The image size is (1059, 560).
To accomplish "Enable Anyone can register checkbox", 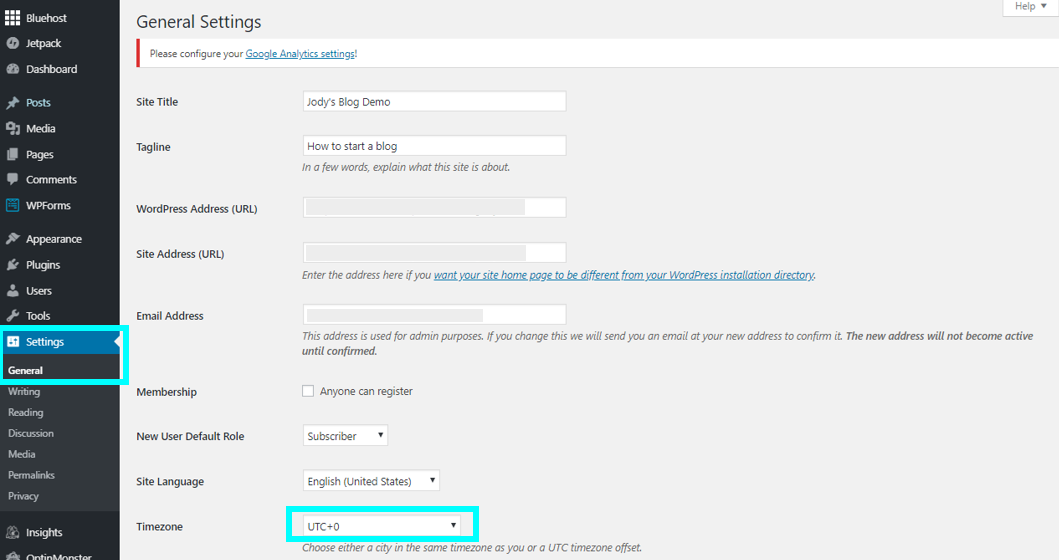I will click(308, 391).
